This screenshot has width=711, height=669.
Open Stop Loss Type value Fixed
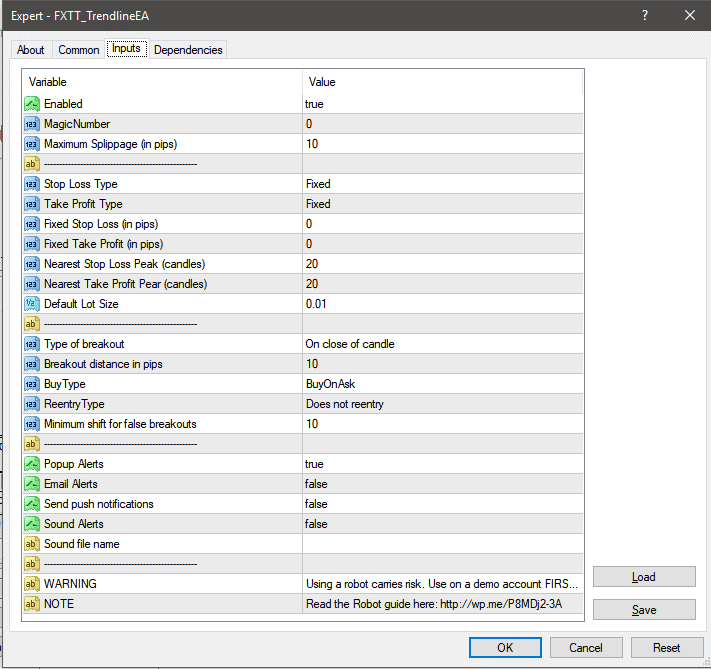point(443,184)
